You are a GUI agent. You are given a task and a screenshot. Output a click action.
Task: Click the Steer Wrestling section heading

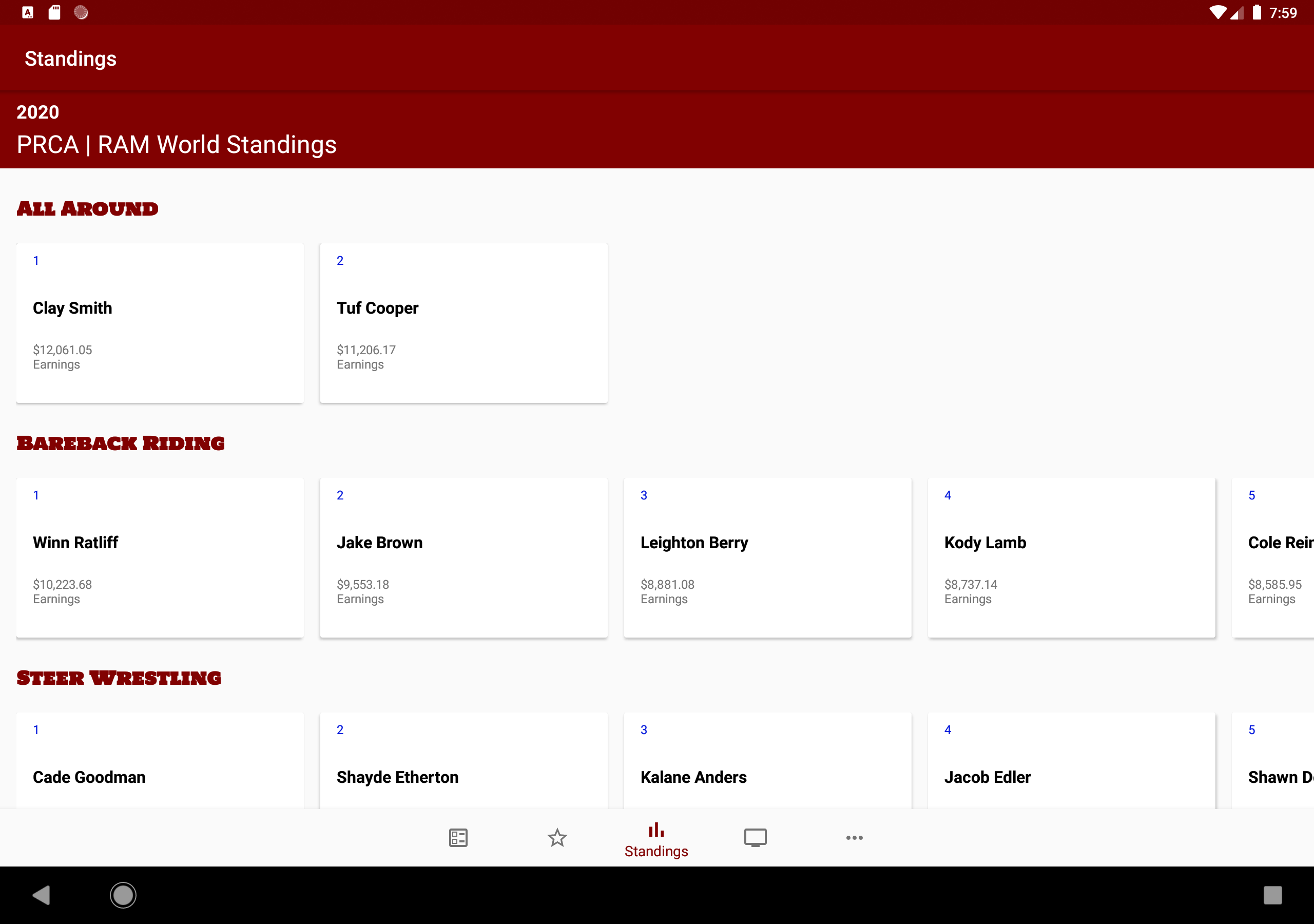pyautogui.click(x=119, y=678)
